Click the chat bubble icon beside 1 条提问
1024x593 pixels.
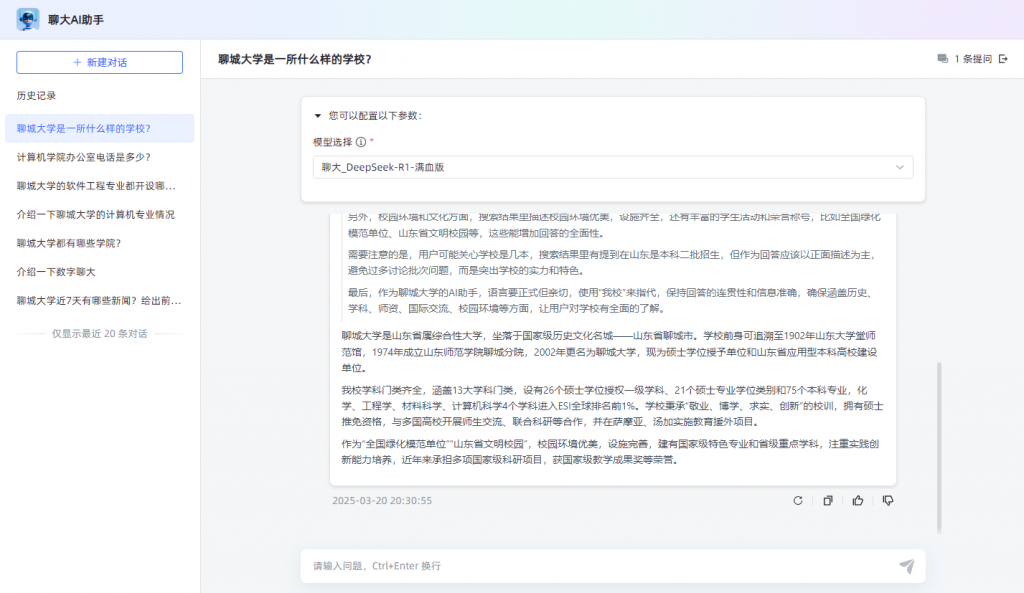[942, 59]
